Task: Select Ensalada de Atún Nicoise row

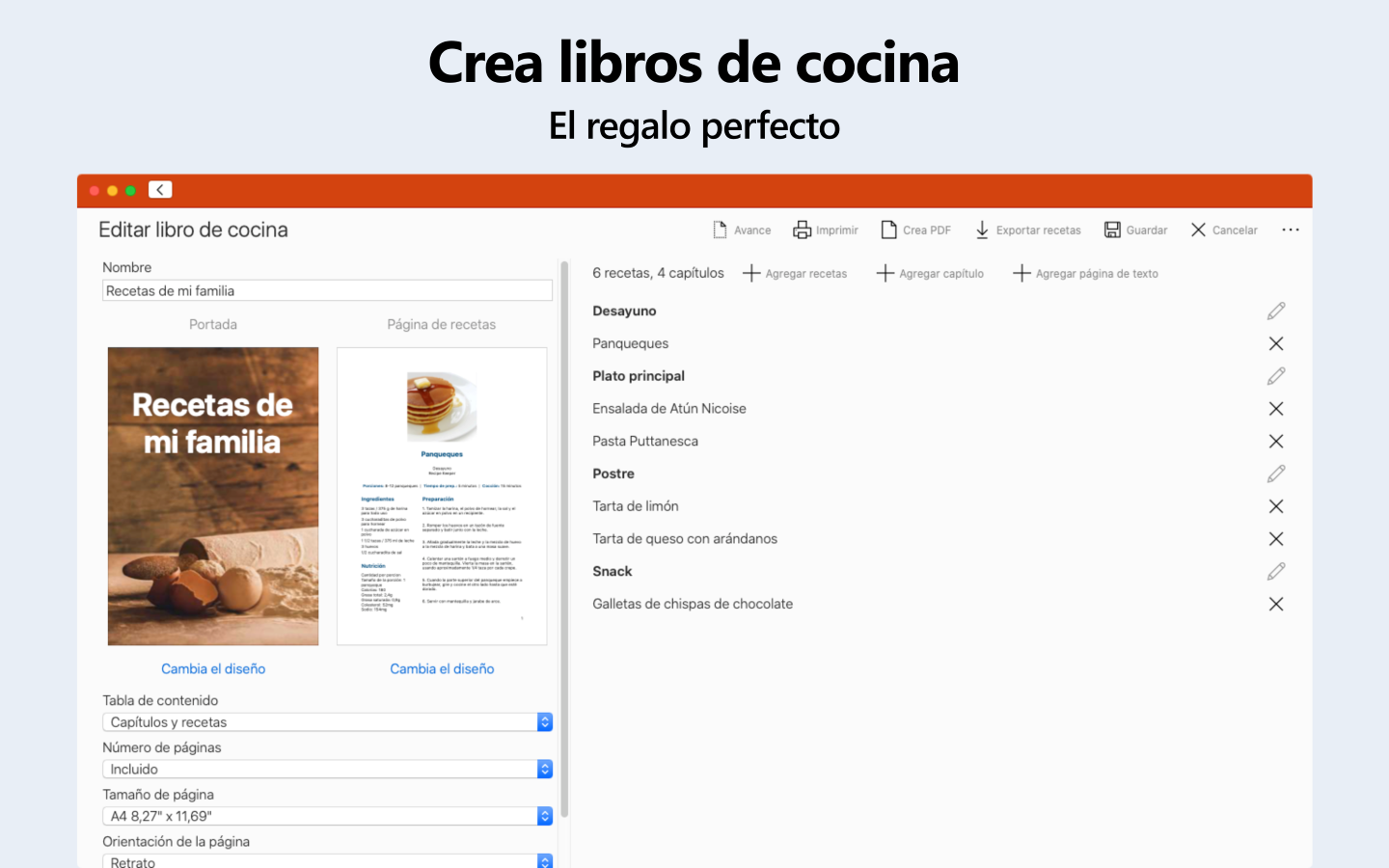Action: pos(939,409)
